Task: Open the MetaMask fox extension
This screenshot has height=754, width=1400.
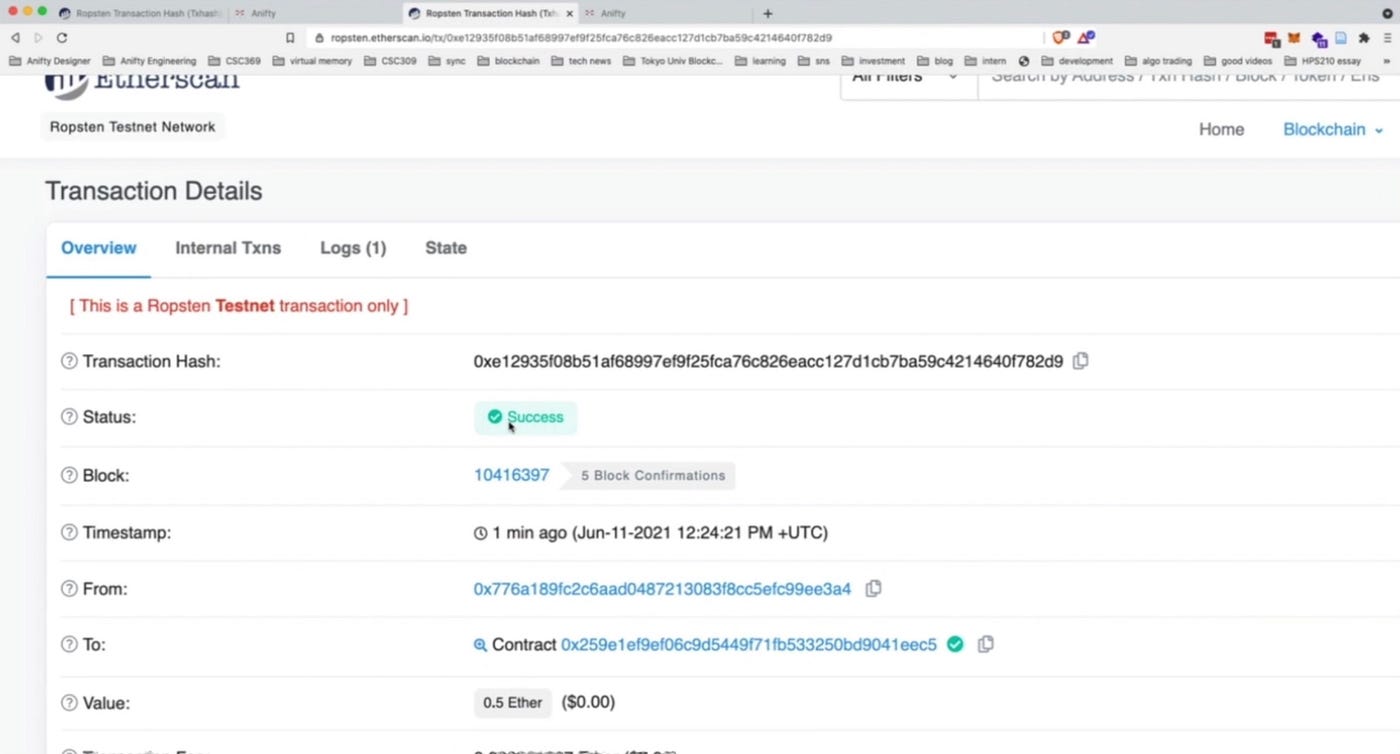Action: 1294,38
